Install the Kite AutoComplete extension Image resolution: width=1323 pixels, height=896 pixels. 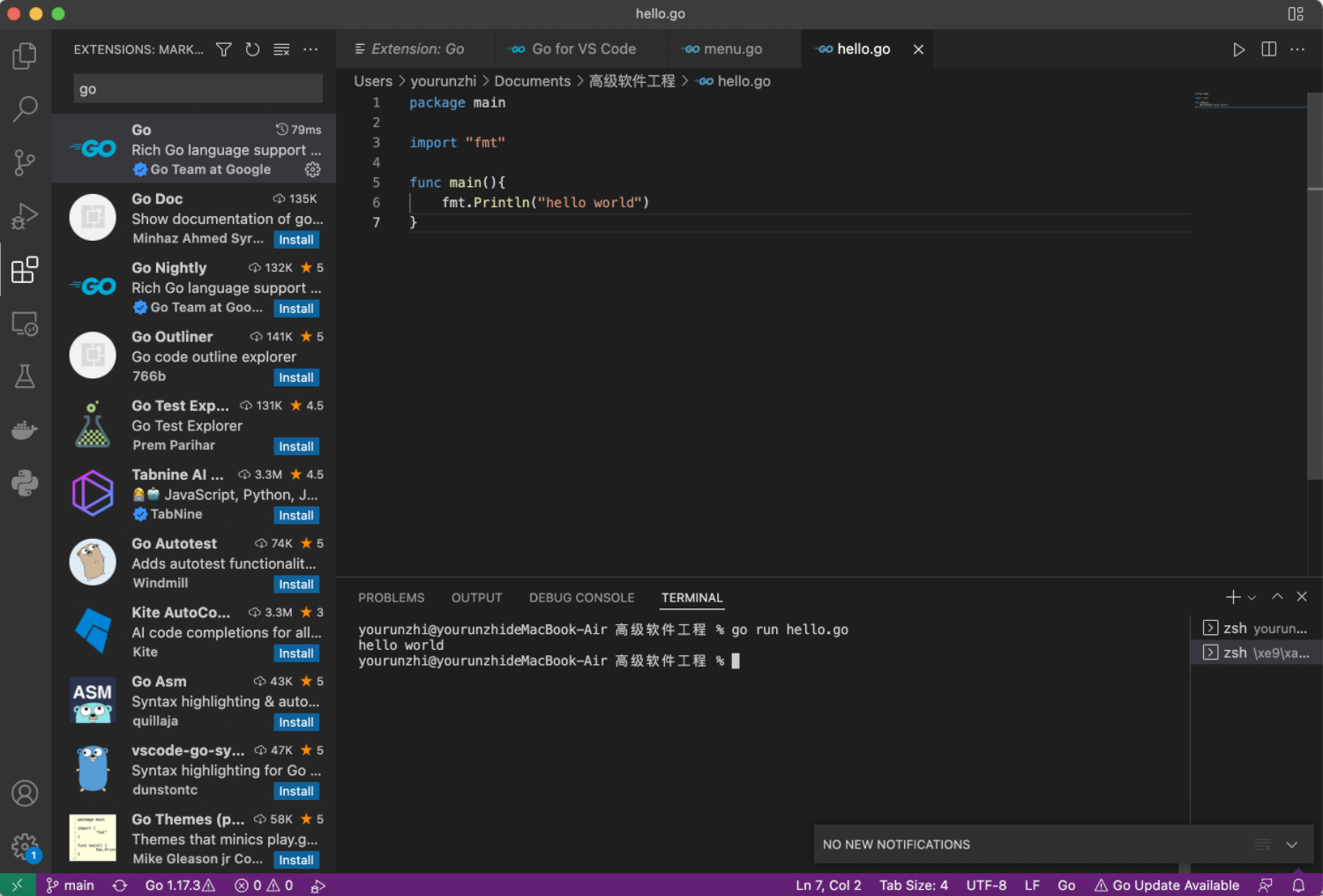(x=296, y=653)
